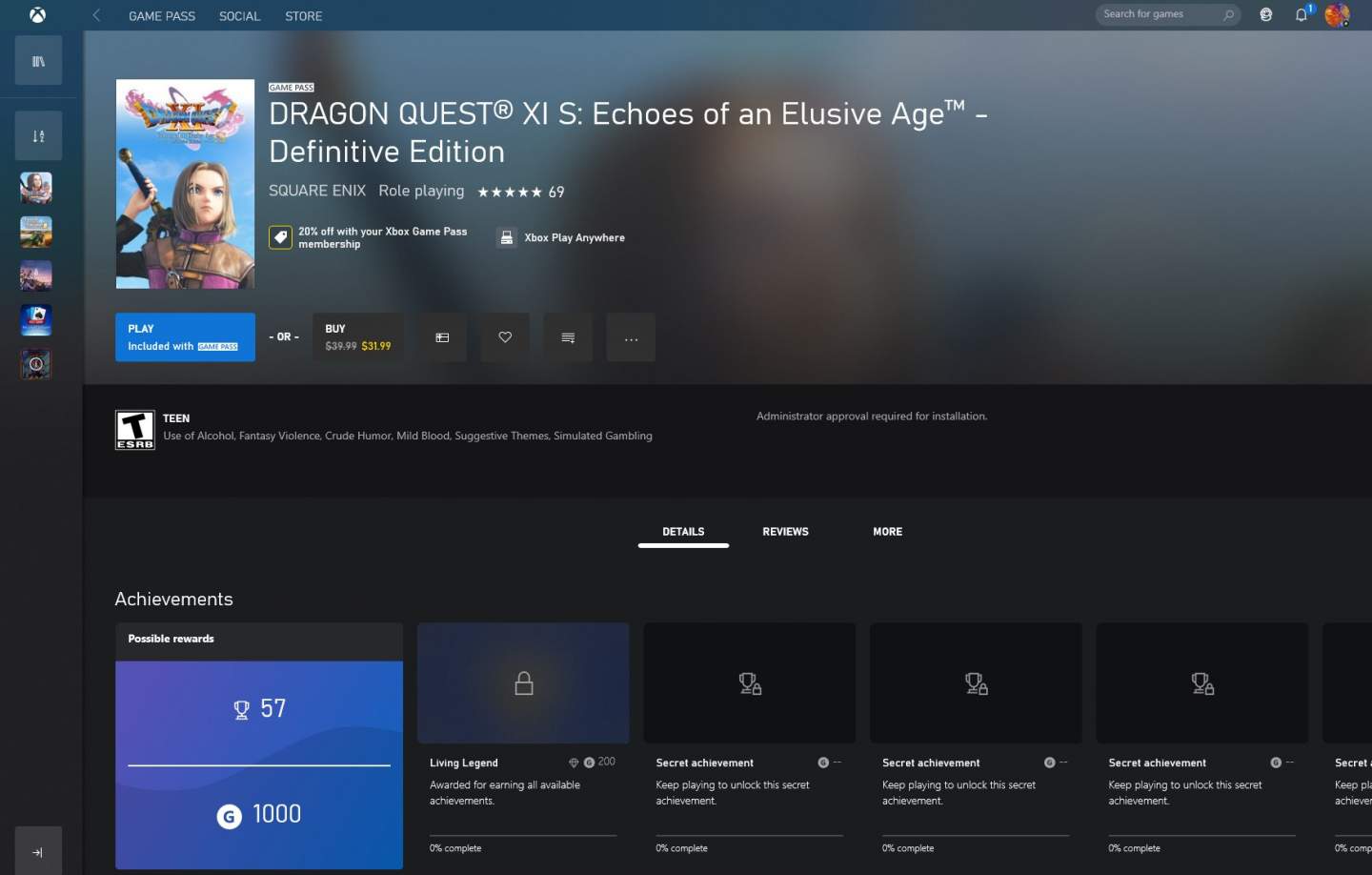Open the notifications bell
Viewport: 1372px width, 875px height.
[1301, 14]
